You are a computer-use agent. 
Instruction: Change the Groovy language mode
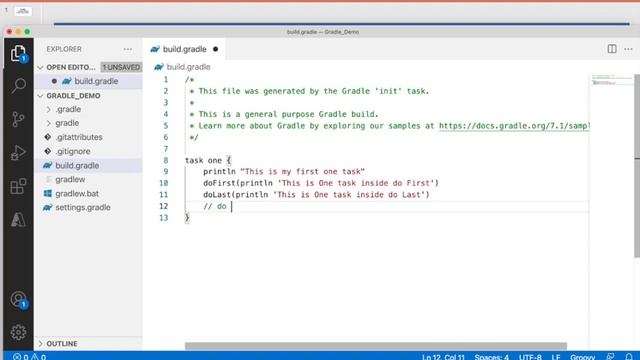pyautogui.click(x=582, y=357)
